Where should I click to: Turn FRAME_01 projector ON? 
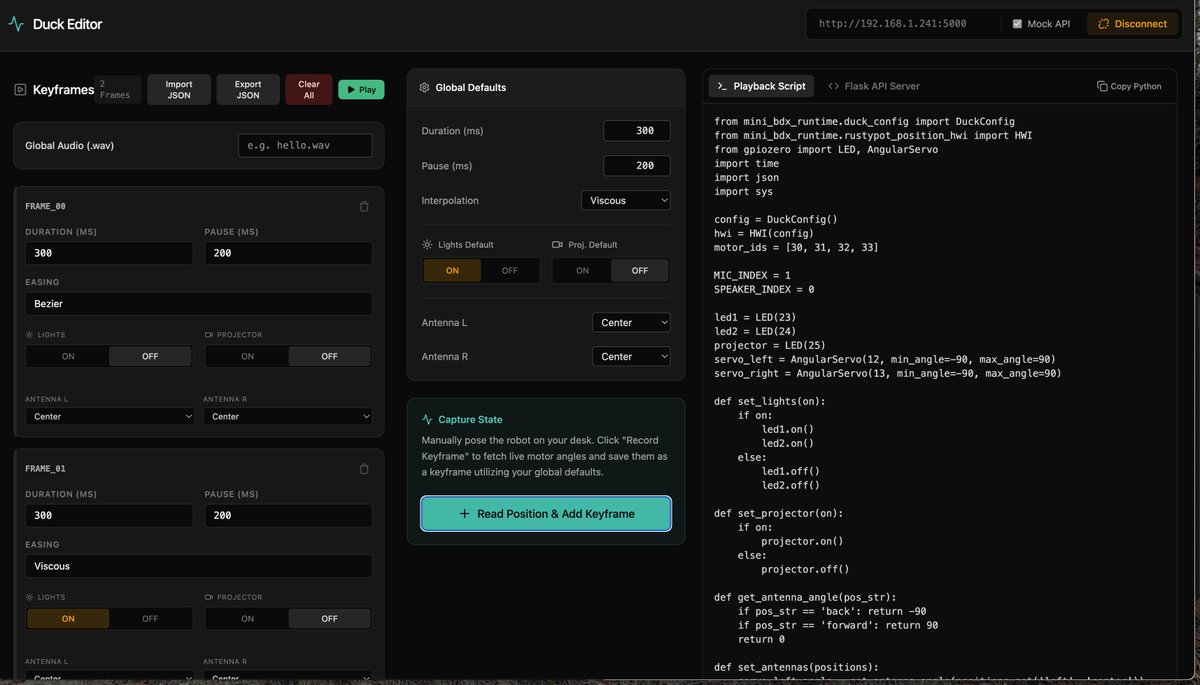[x=247, y=619]
